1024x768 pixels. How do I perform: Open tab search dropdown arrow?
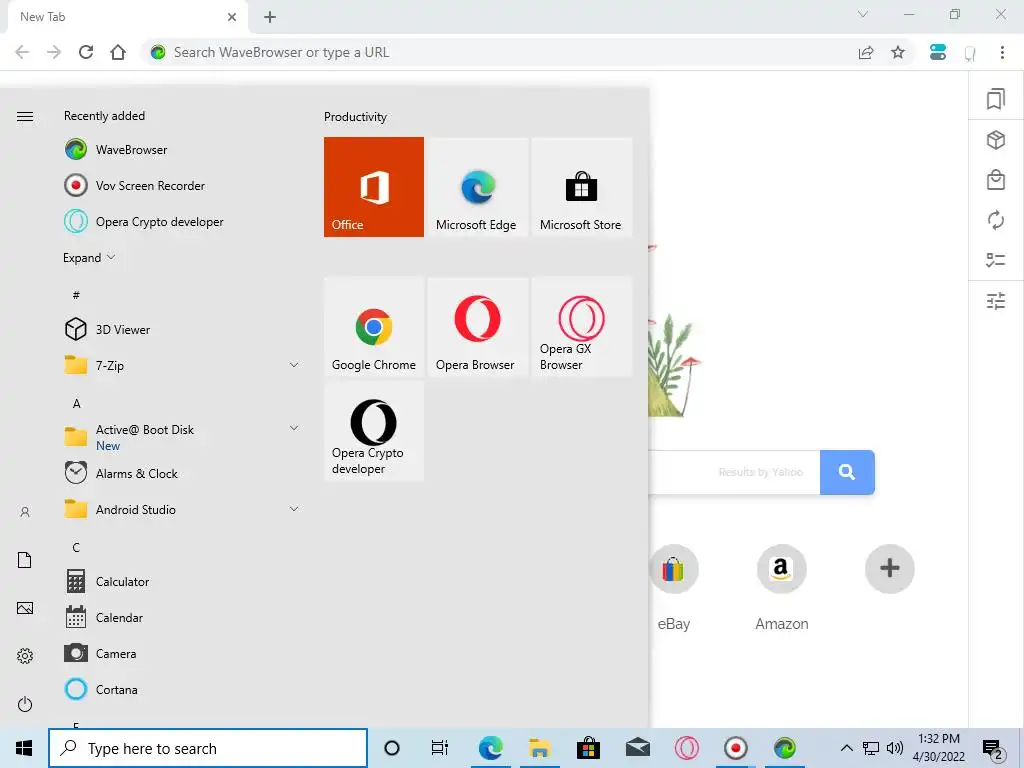coord(863,14)
